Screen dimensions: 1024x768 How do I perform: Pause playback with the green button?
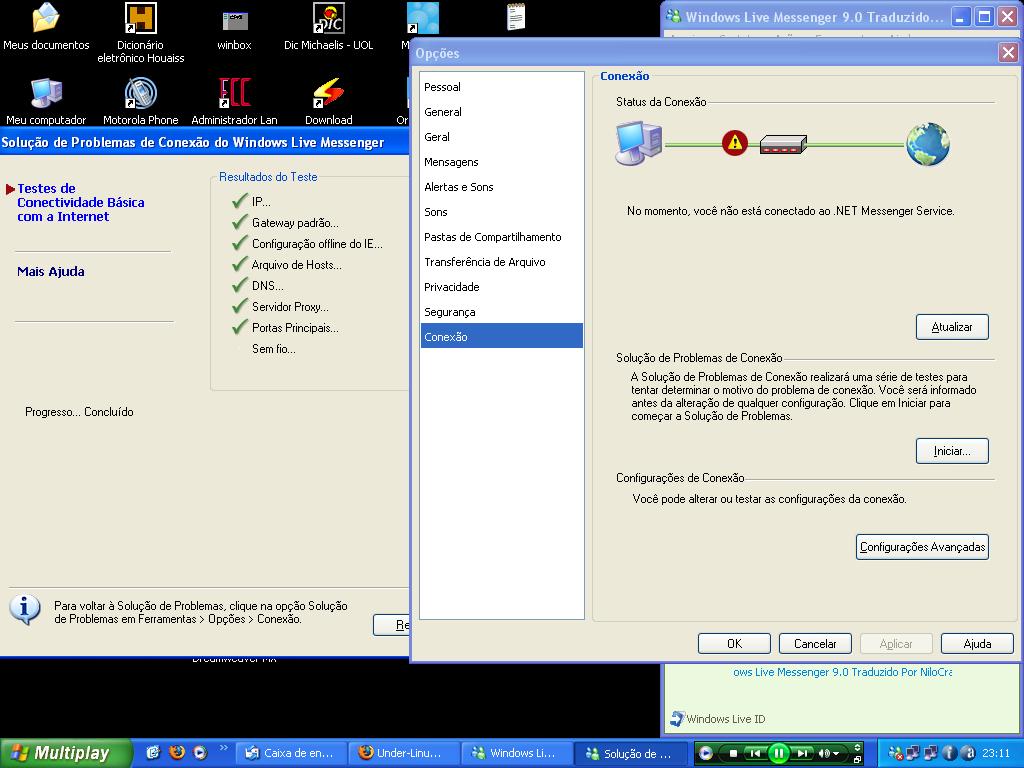778,754
